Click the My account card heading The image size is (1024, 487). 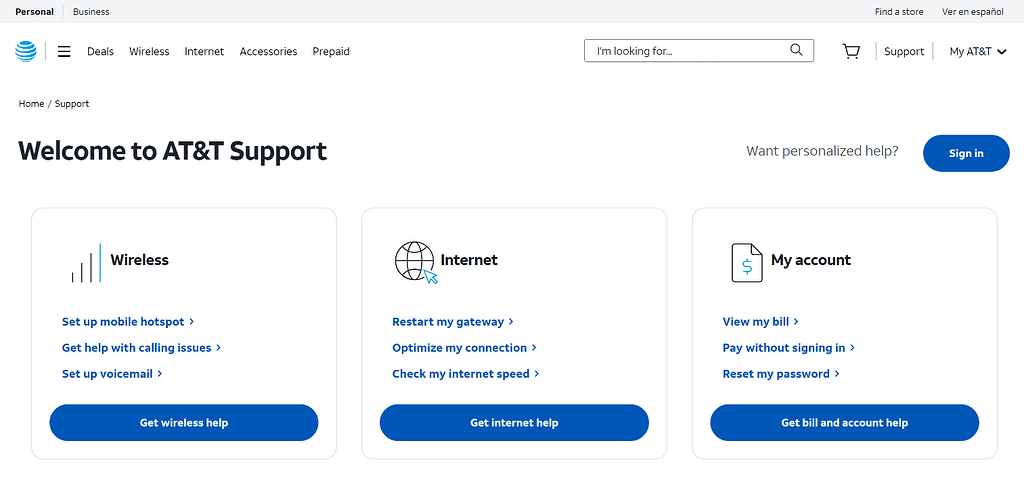tap(811, 260)
